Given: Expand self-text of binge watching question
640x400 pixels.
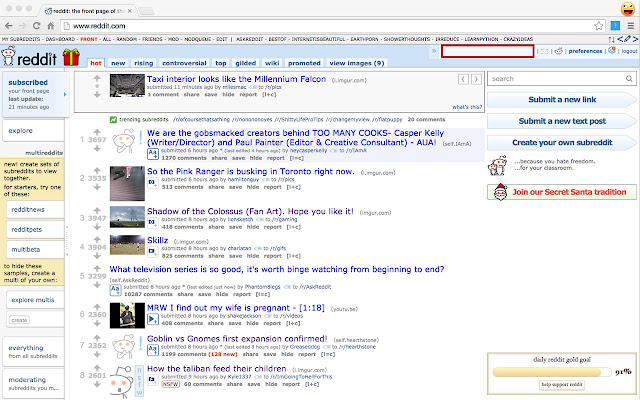Looking at the screenshot, I should [115, 290].
